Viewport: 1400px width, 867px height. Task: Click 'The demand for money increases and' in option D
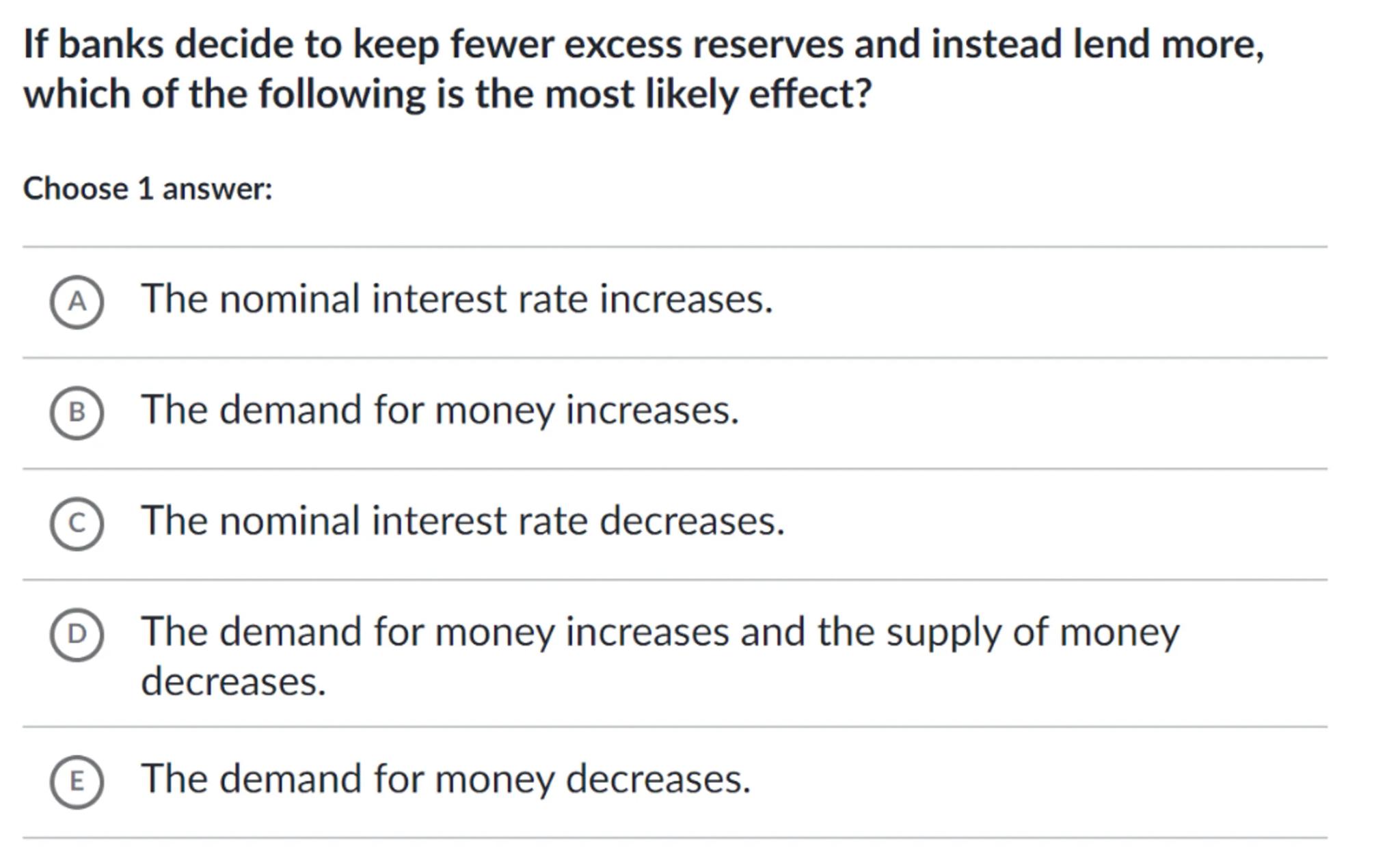pyautogui.click(x=437, y=632)
